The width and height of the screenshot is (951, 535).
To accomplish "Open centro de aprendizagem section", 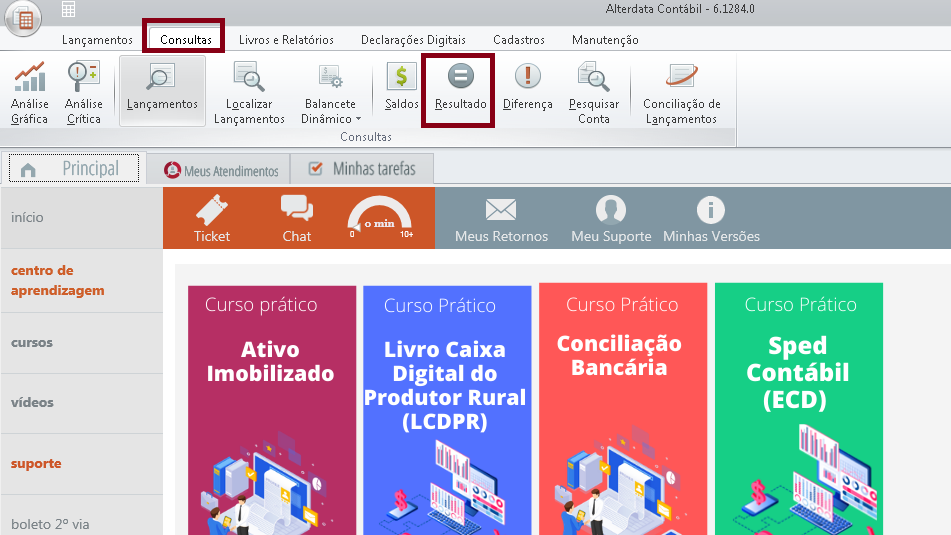I will pos(82,280).
